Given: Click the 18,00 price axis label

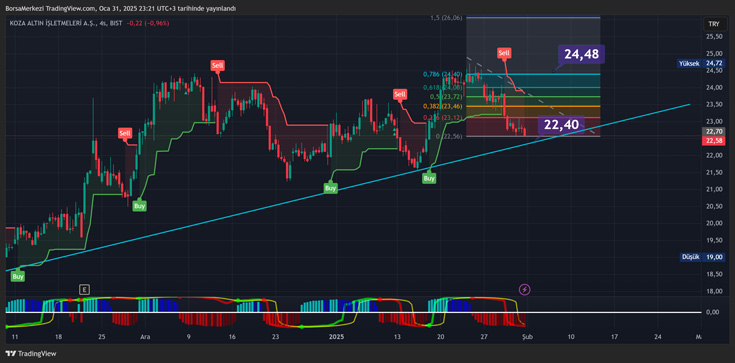Looking at the screenshot, I should point(714,291).
